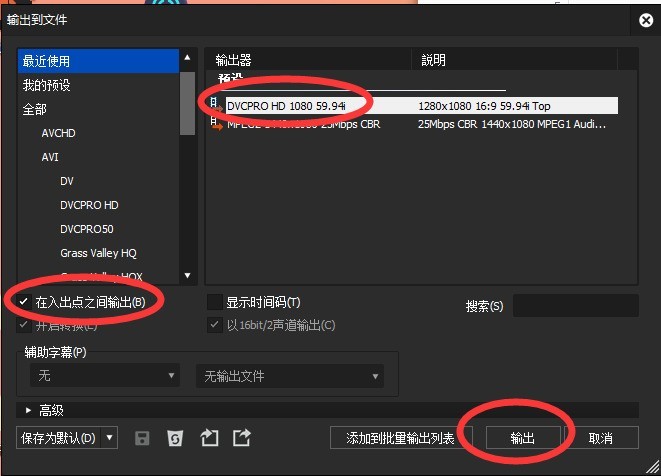
Task: Close the 输出到文件 dialog with the X icon
Action: (645, 20)
